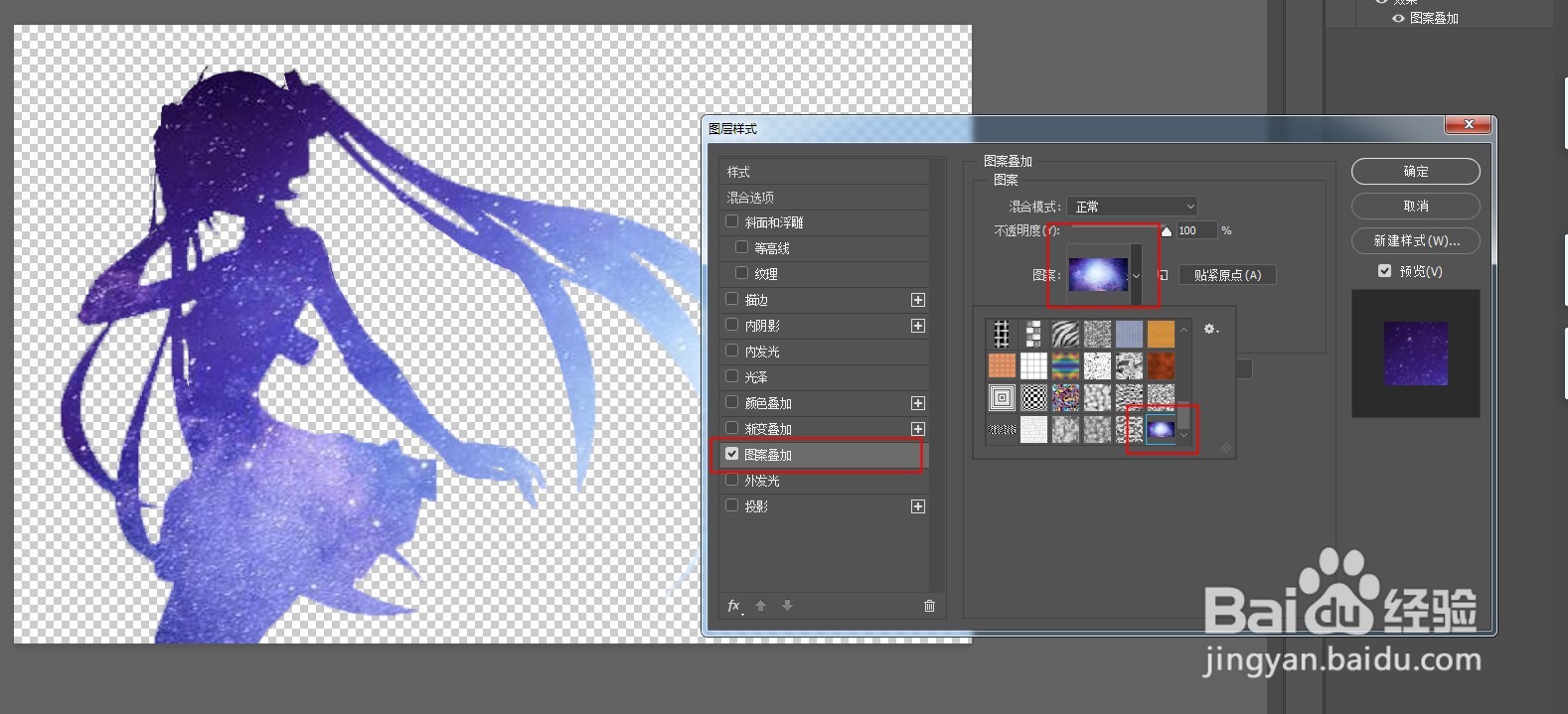
Task: Select the warped checkerboard pattern swatch
Action: tap(1033, 398)
